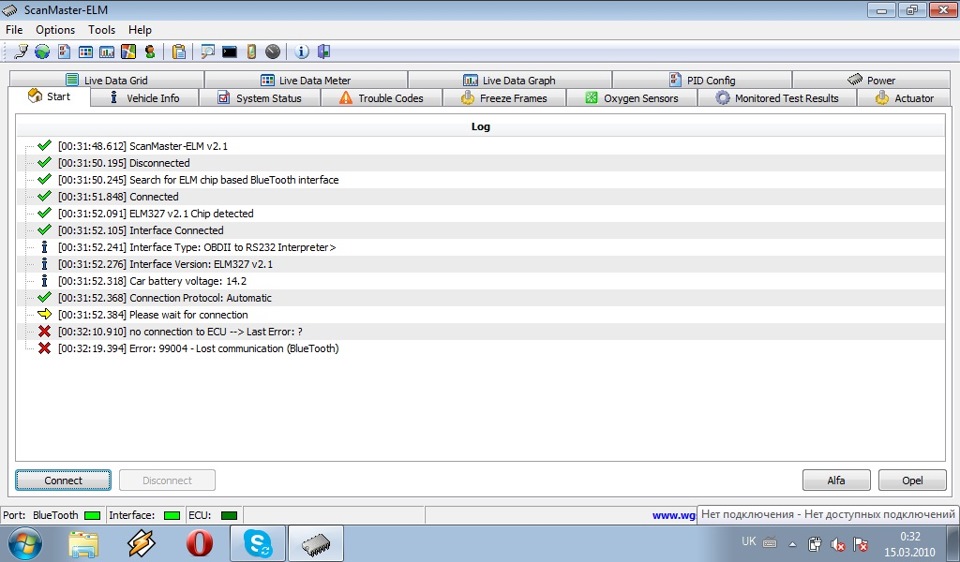
Task: Open the Help menu
Action: click(140, 29)
